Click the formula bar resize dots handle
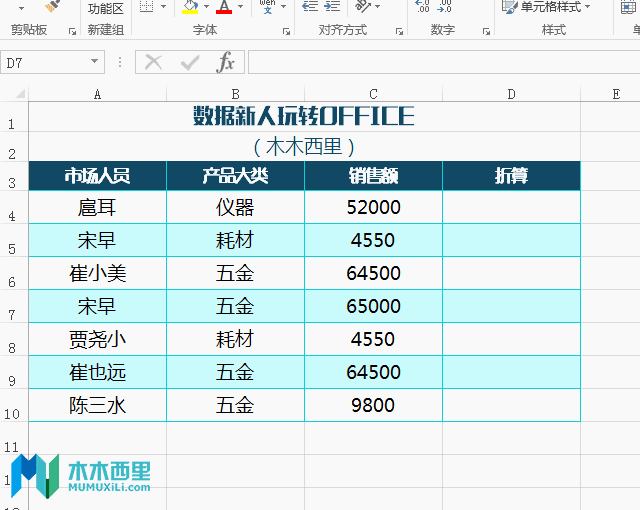Image resolution: width=640 pixels, height=510 pixels. click(120, 62)
